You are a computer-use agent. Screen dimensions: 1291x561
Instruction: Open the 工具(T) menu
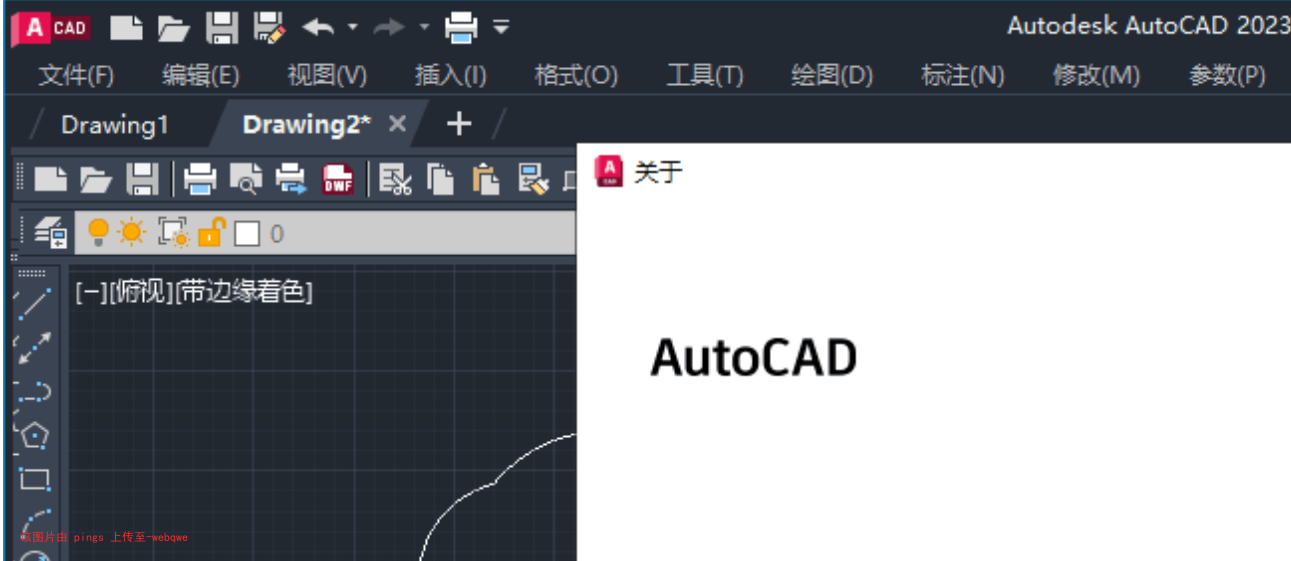(705, 75)
